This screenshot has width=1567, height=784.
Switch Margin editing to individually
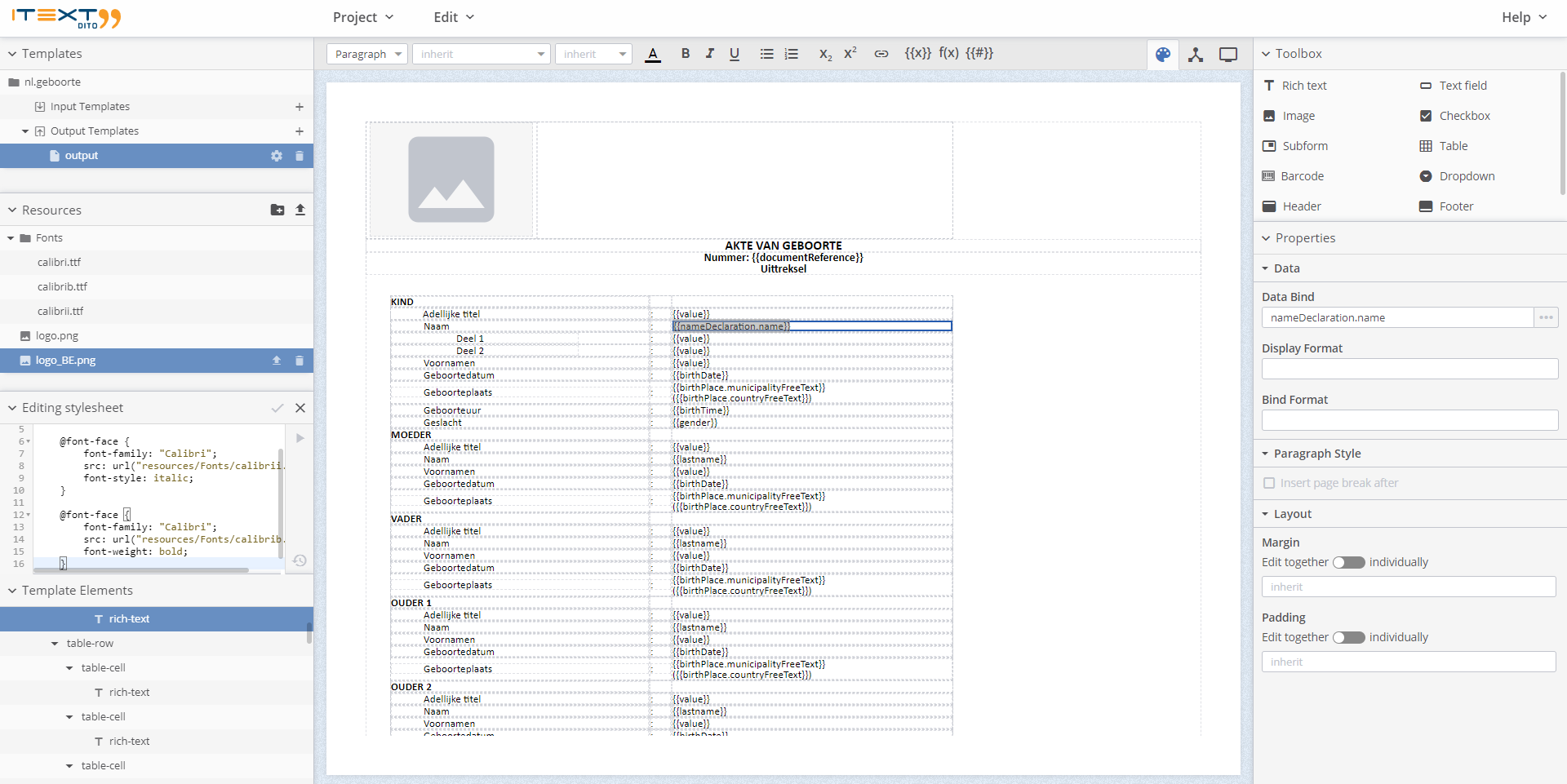point(1348,562)
